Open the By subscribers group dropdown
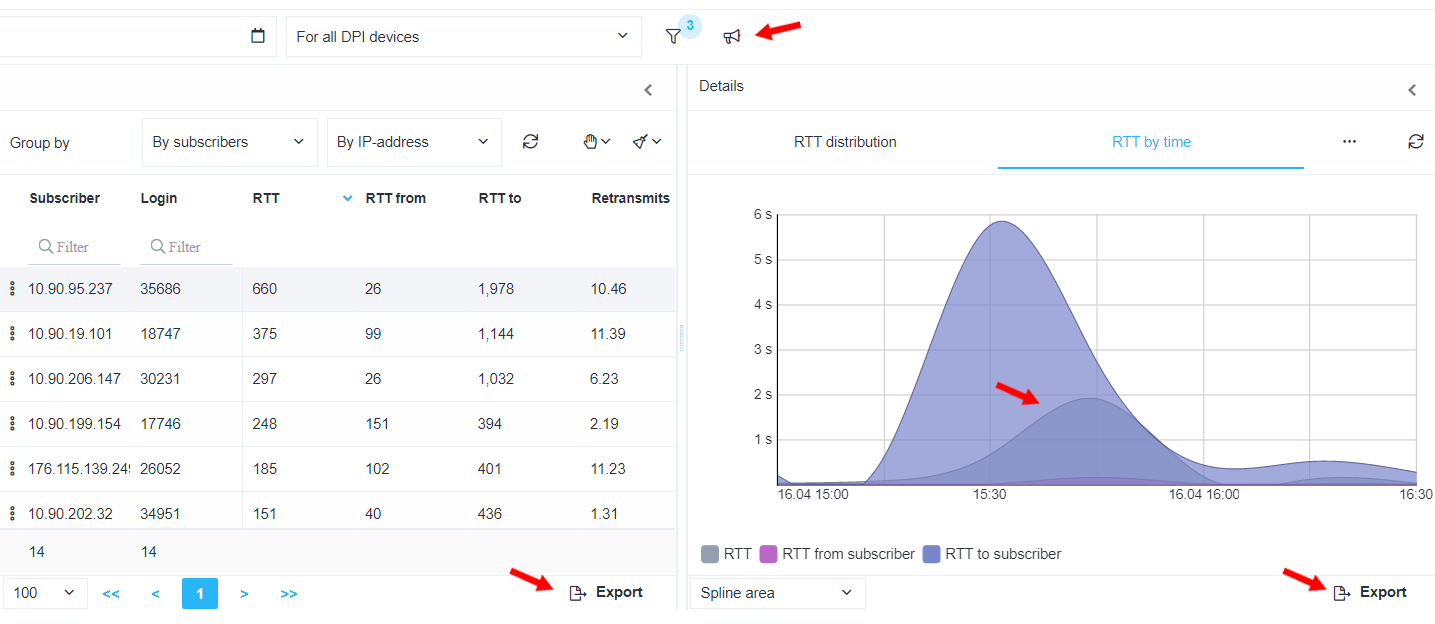Image resolution: width=1435 pixels, height=624 pixels. pyautogui.click(x=229, y=142)
